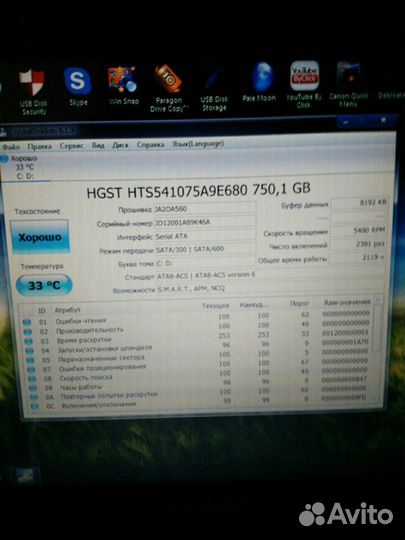This screenshot has height=540, width=405.
Task: Click the Стандарт ATA8-ACS field
Action: (x=270, y=276)
